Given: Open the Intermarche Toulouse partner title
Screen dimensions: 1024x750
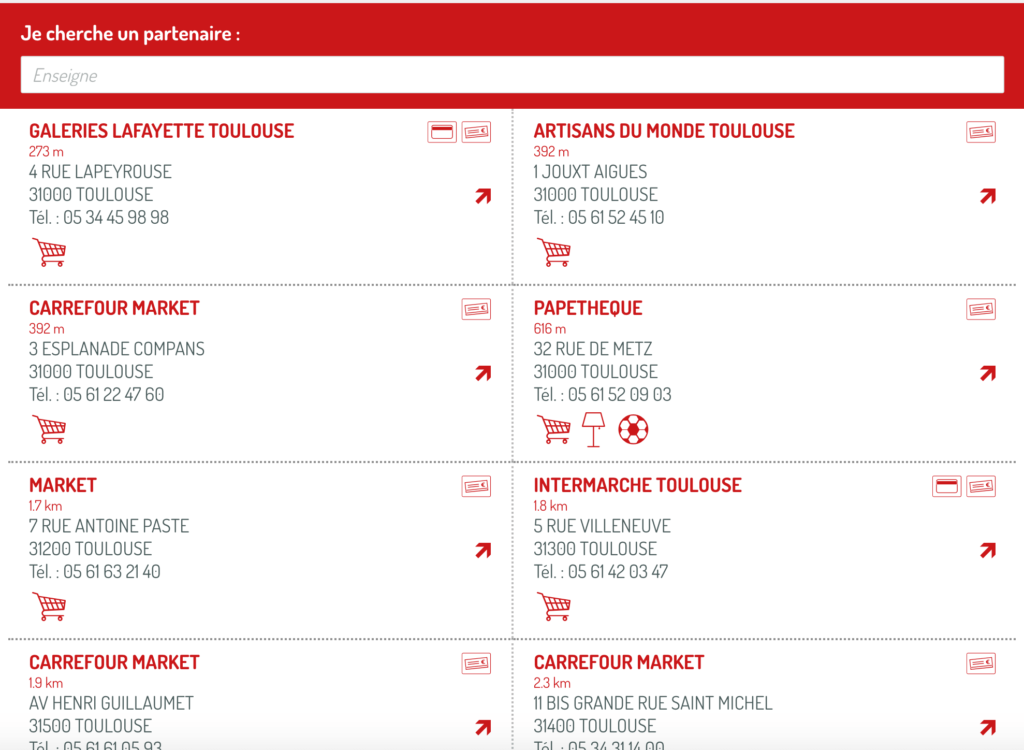Looking at the screenshot, I should coord(637,485).
